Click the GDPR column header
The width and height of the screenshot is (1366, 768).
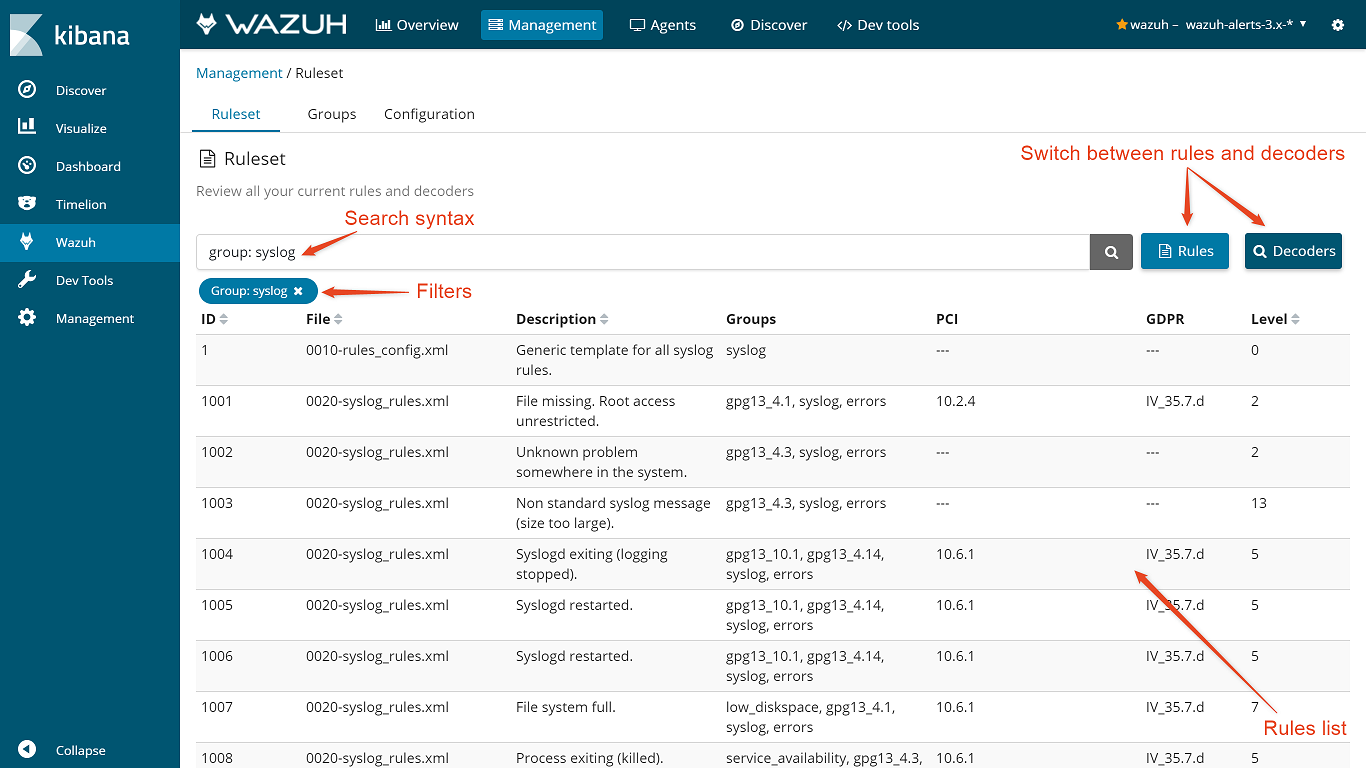pos(1165,319)
